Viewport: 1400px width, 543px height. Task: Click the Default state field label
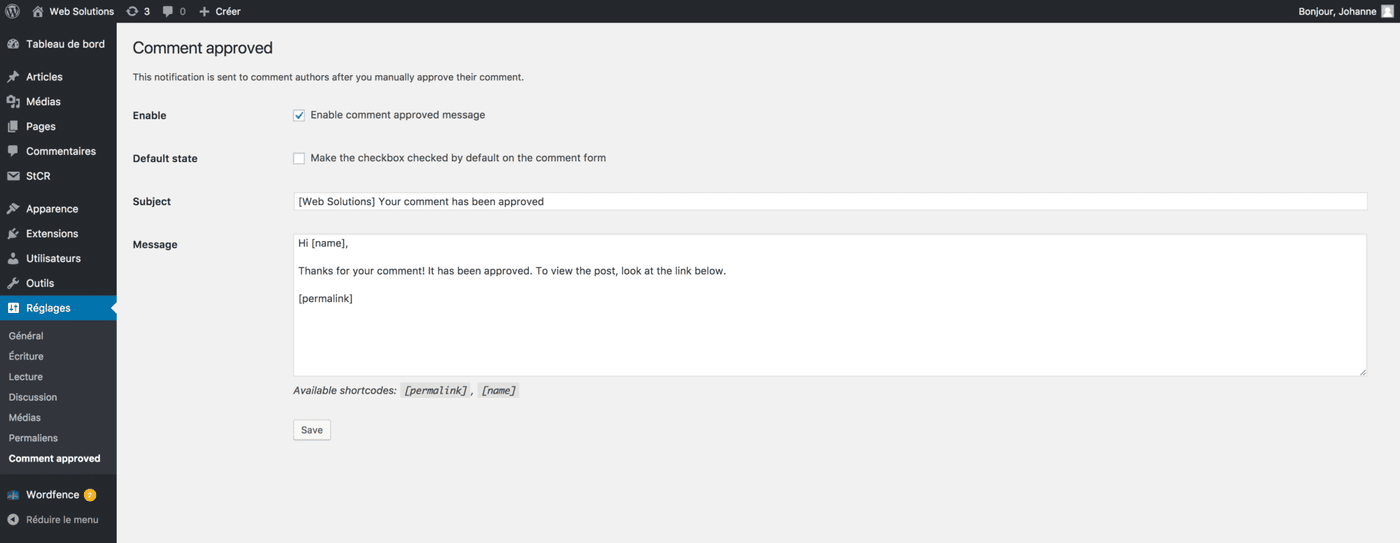pyautogui.click(x=165, y=159)
